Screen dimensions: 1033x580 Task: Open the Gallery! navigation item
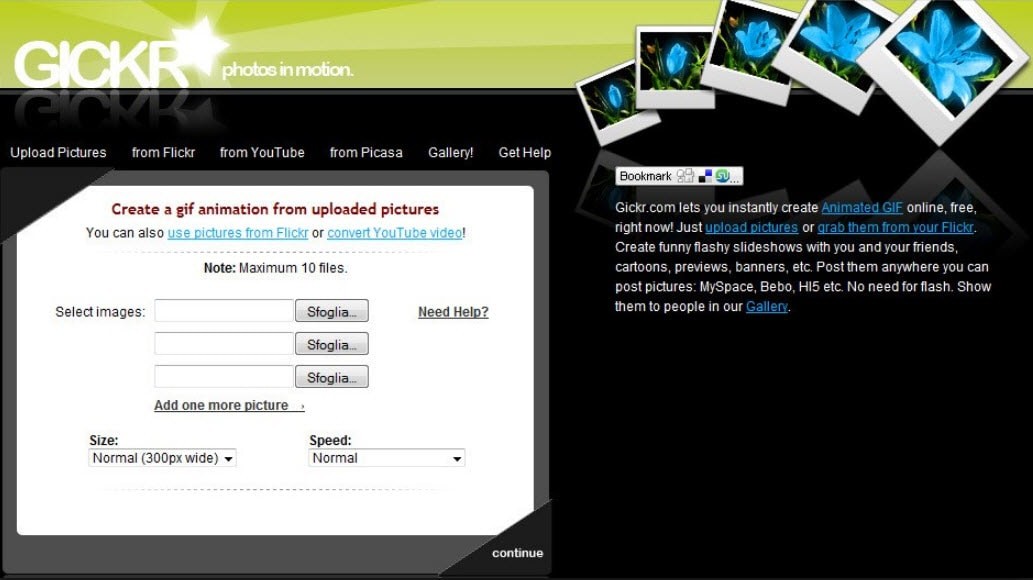(450, 152)
